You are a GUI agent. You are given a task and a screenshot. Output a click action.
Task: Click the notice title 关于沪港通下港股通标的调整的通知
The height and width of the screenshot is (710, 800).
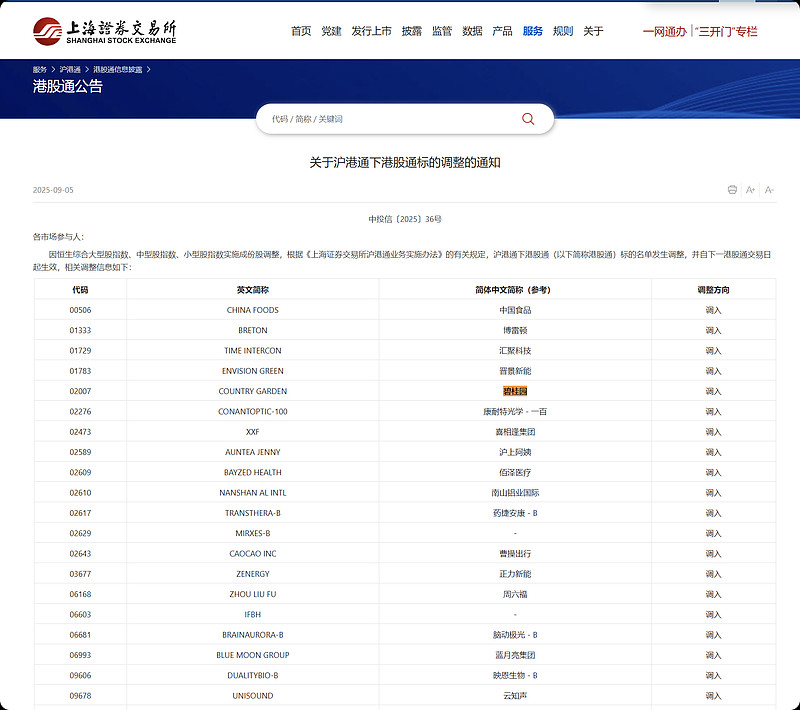click(405, 163)
